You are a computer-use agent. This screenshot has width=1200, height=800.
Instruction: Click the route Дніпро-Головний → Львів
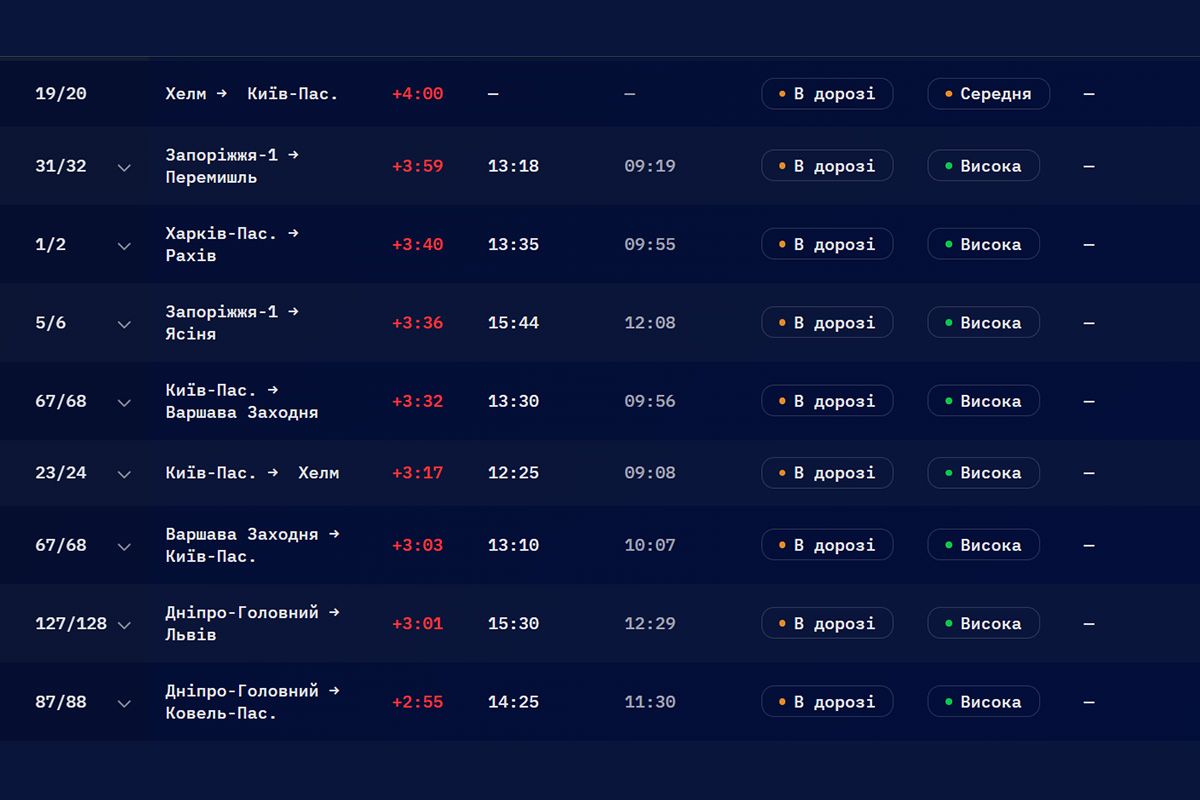pyautogui.click(x=253, y=624)
